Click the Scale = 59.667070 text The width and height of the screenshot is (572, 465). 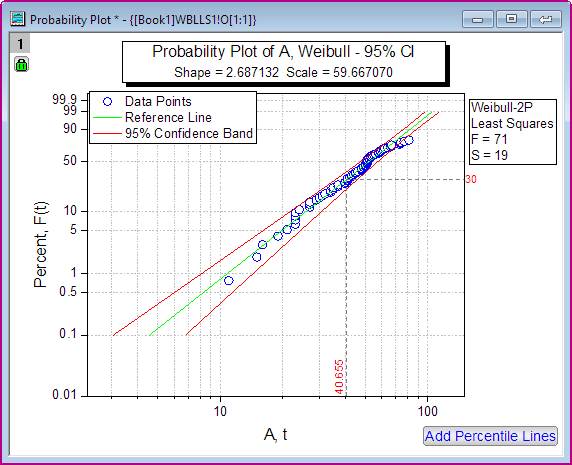pos(339,72)
